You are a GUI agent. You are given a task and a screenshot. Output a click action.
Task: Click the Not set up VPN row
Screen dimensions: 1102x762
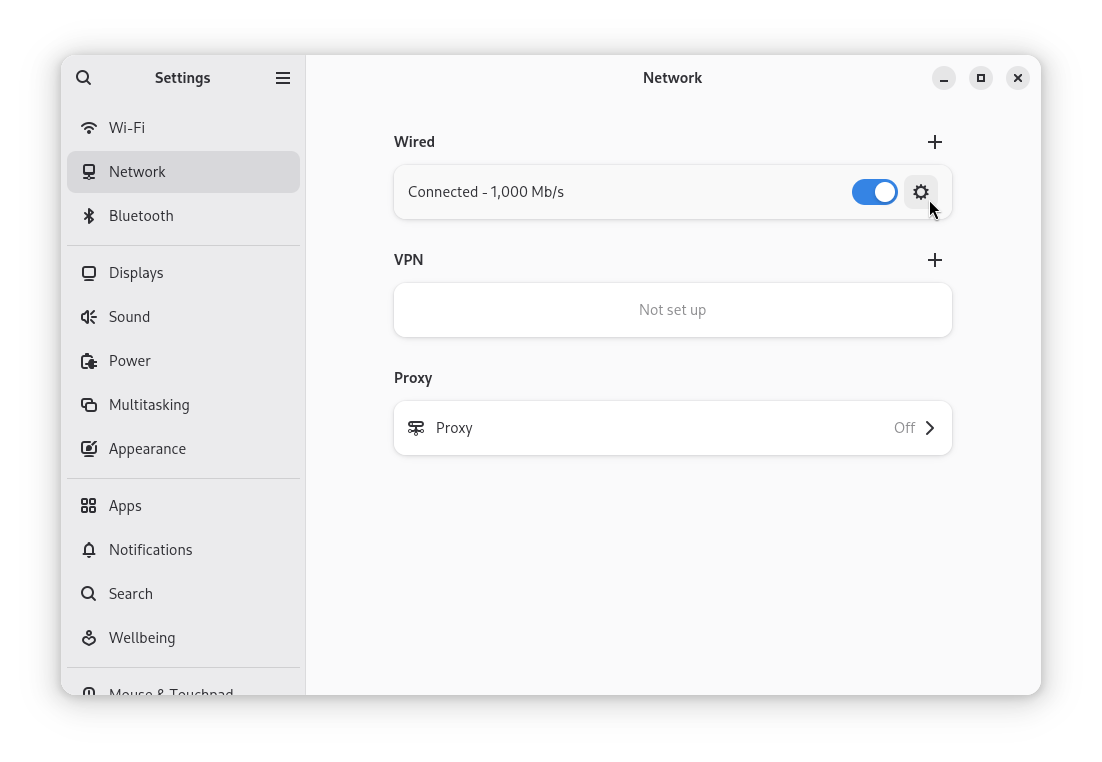tap(672, 309)
